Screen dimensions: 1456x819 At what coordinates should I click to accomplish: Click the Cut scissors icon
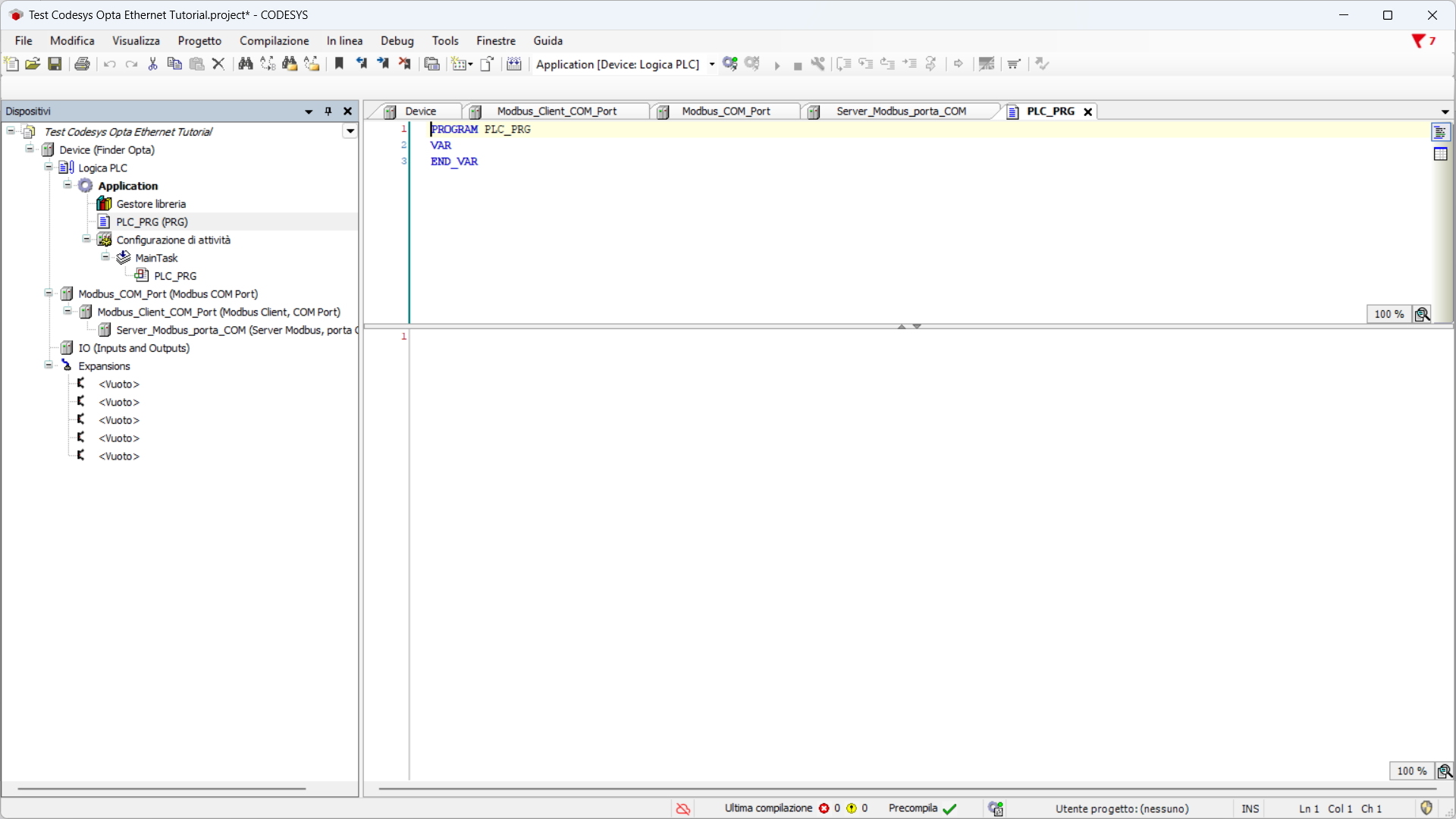[152, 64]
